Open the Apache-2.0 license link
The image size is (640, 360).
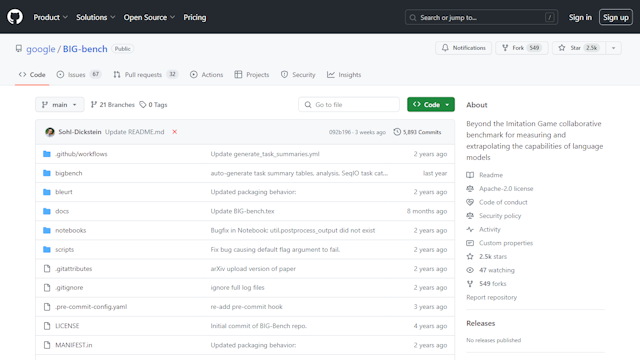pyautogui.click(x=506, y=189)
